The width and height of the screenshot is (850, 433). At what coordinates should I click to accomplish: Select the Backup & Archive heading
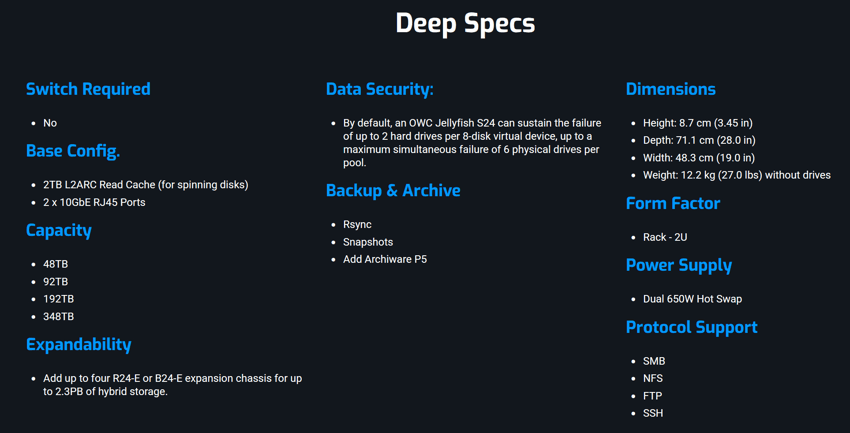click(x=393, y=191)
